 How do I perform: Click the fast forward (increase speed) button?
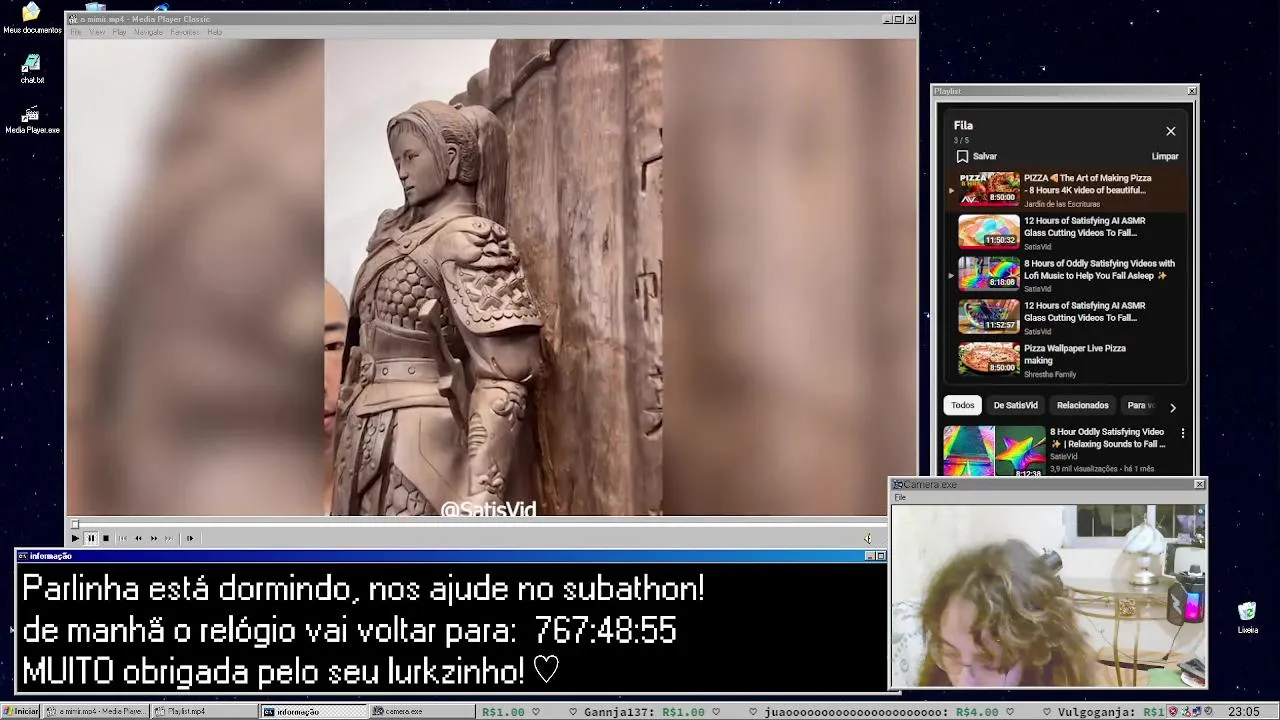click(153, 538)
